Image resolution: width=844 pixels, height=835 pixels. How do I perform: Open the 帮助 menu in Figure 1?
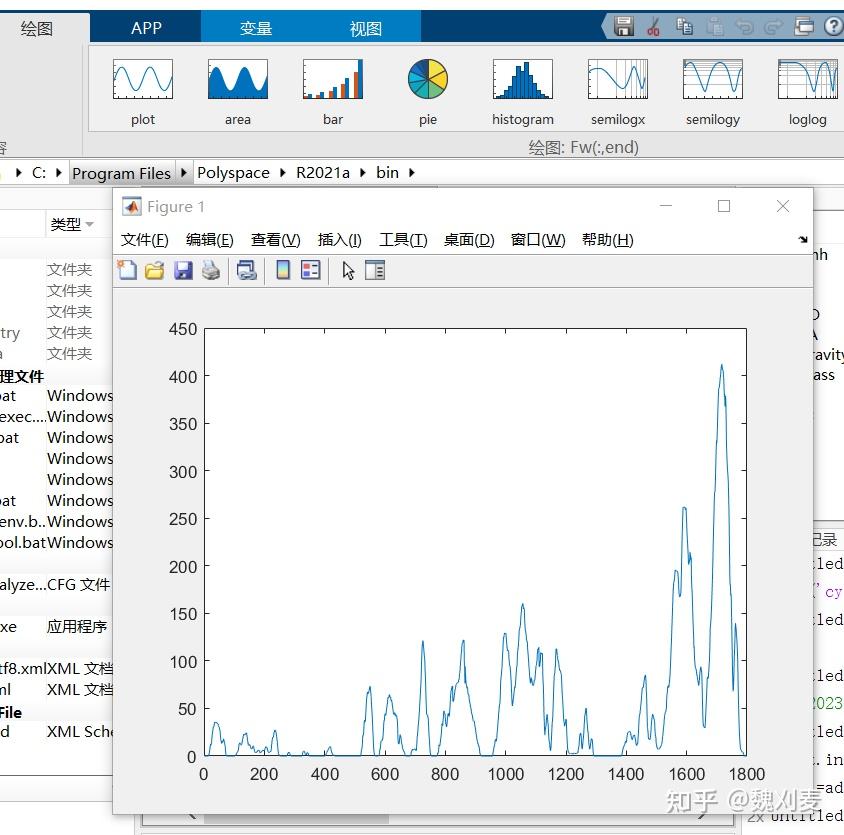(x=607, y=240)
